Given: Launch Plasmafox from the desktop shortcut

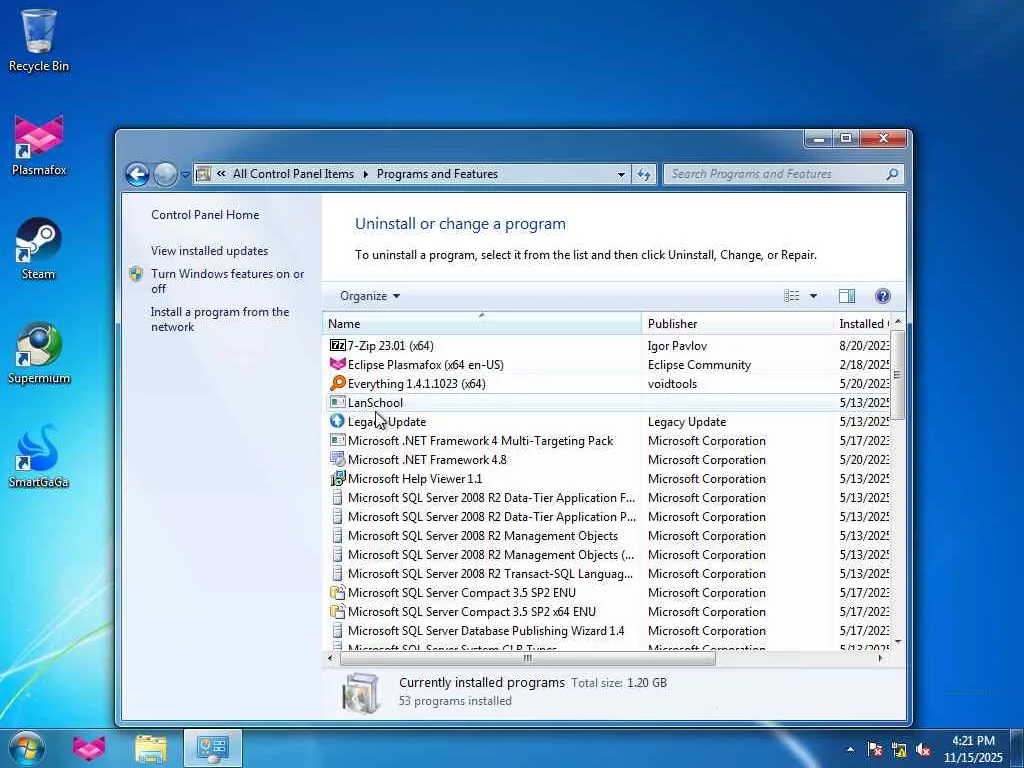Looking at the screenshot, I should (x=39, y=145).
